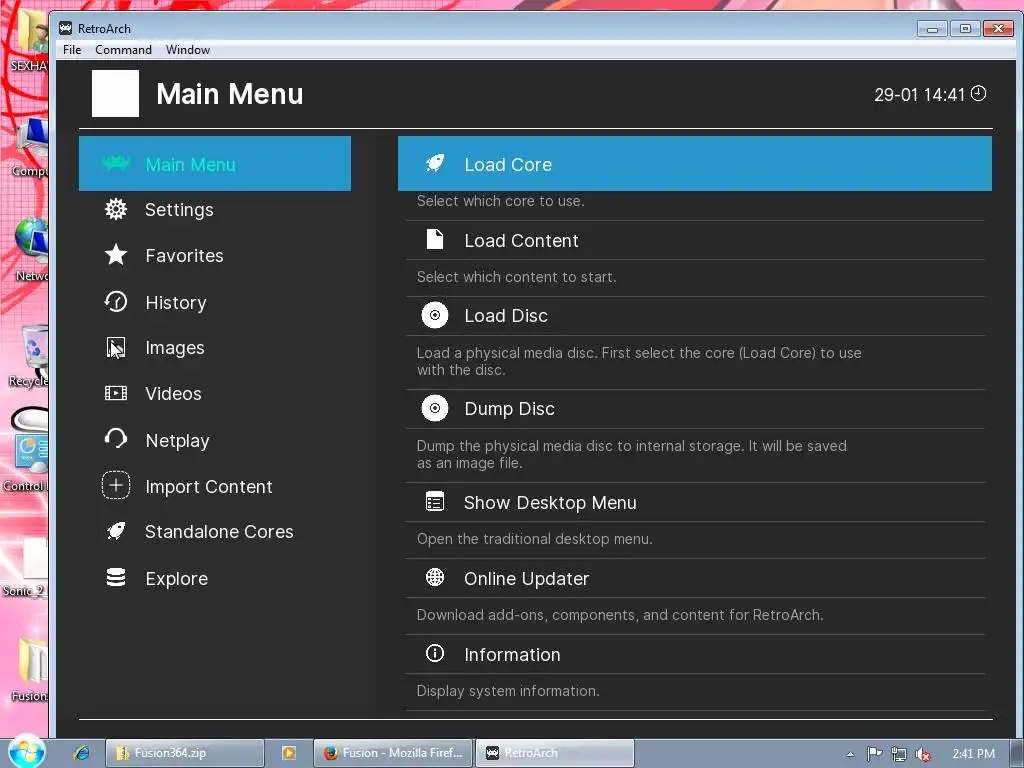1024x768 pixels.
Task: Open Standalone Cores label in sidebar
Action: pyautogui.click(x=219, y=532)
